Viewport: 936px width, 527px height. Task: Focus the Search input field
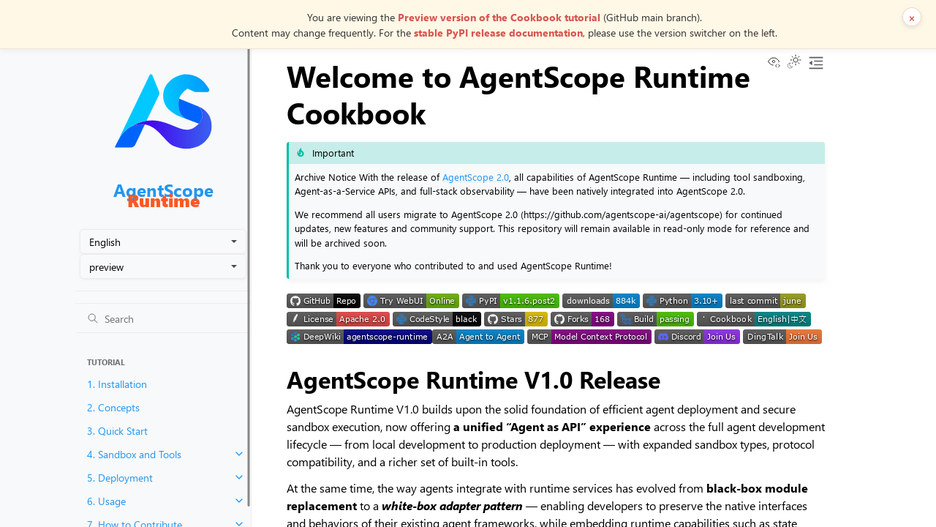[163, 319]
